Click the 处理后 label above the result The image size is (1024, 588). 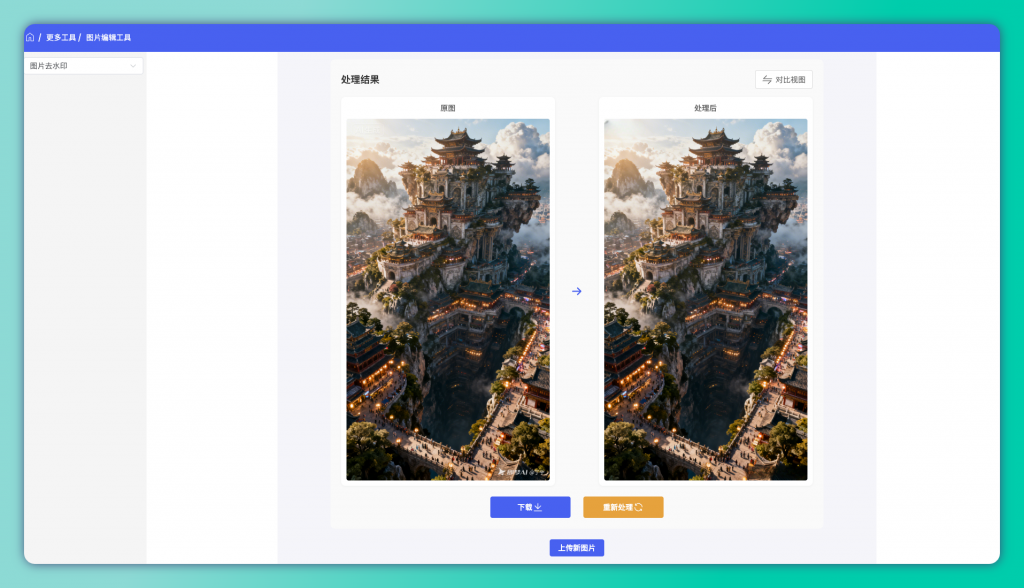point(705,108)
